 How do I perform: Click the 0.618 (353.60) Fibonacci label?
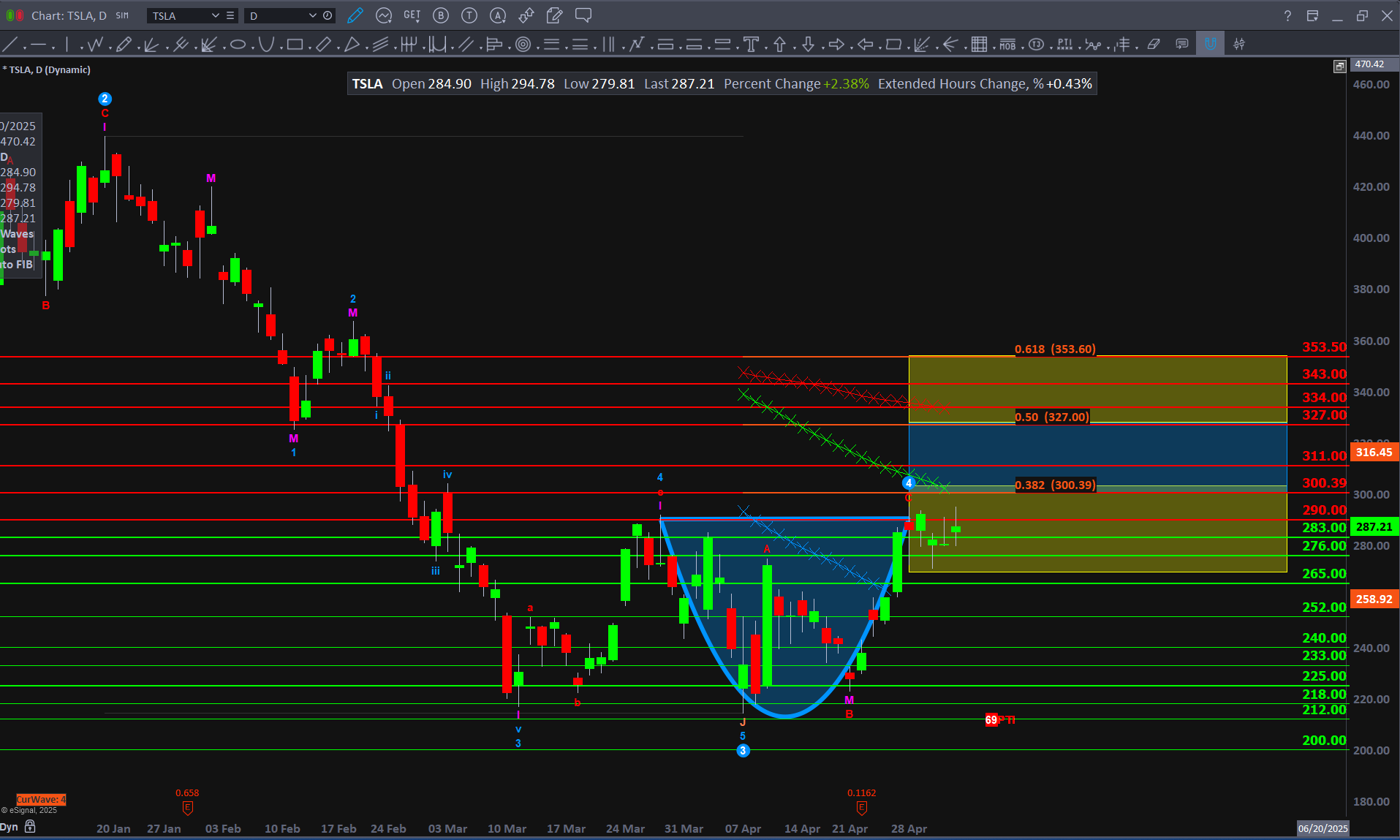[x=1055, y=349]
